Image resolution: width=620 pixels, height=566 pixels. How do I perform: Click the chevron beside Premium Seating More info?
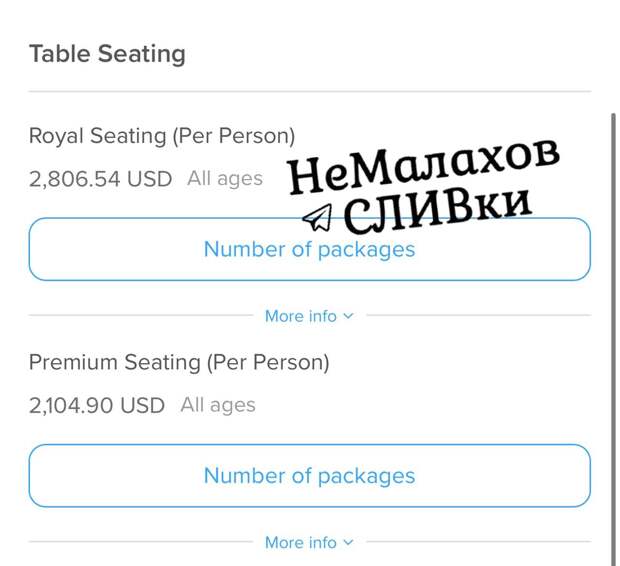click(348, 542)
